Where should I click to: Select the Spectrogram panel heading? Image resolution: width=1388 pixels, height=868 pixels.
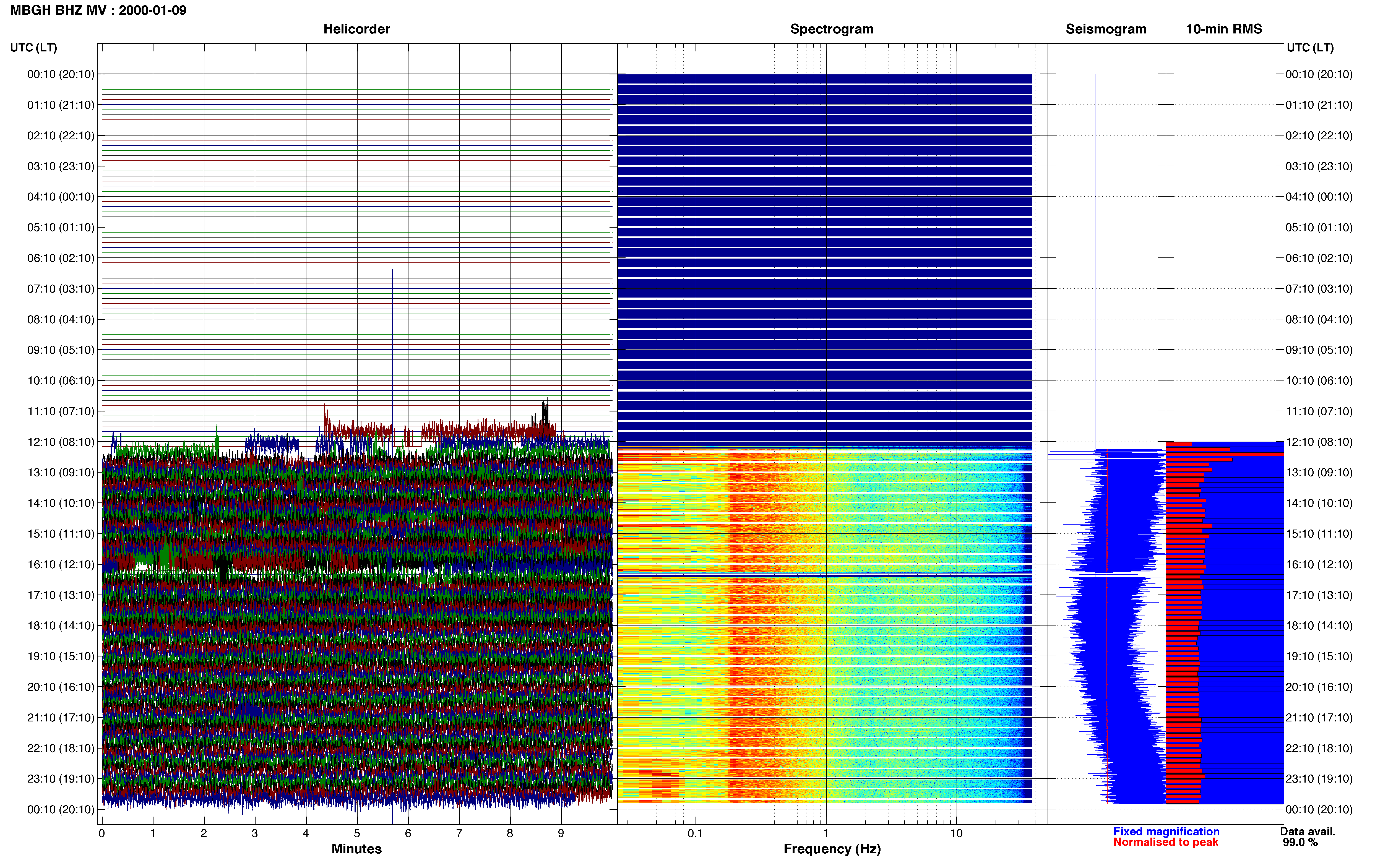(832, 29)
